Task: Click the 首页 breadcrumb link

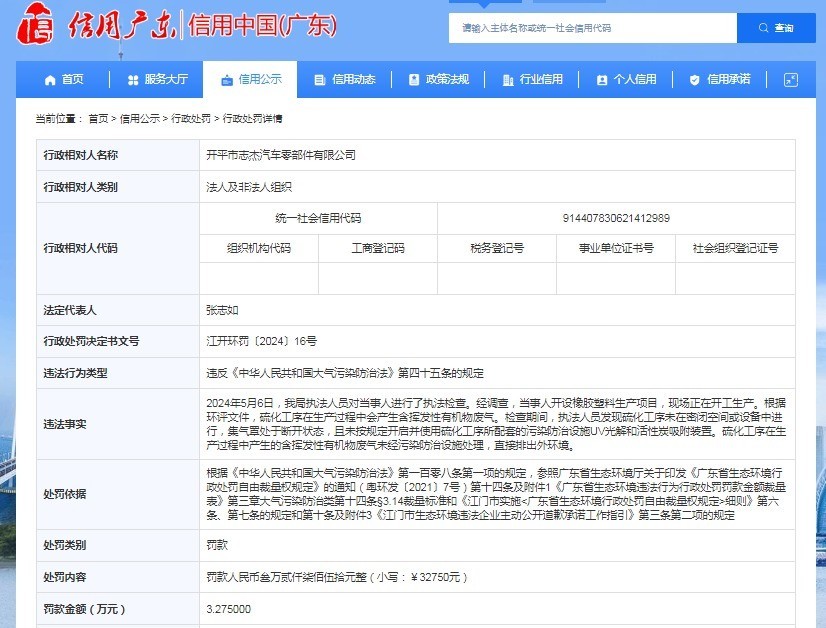Action: pyautogui.click(x=98, y=119)
